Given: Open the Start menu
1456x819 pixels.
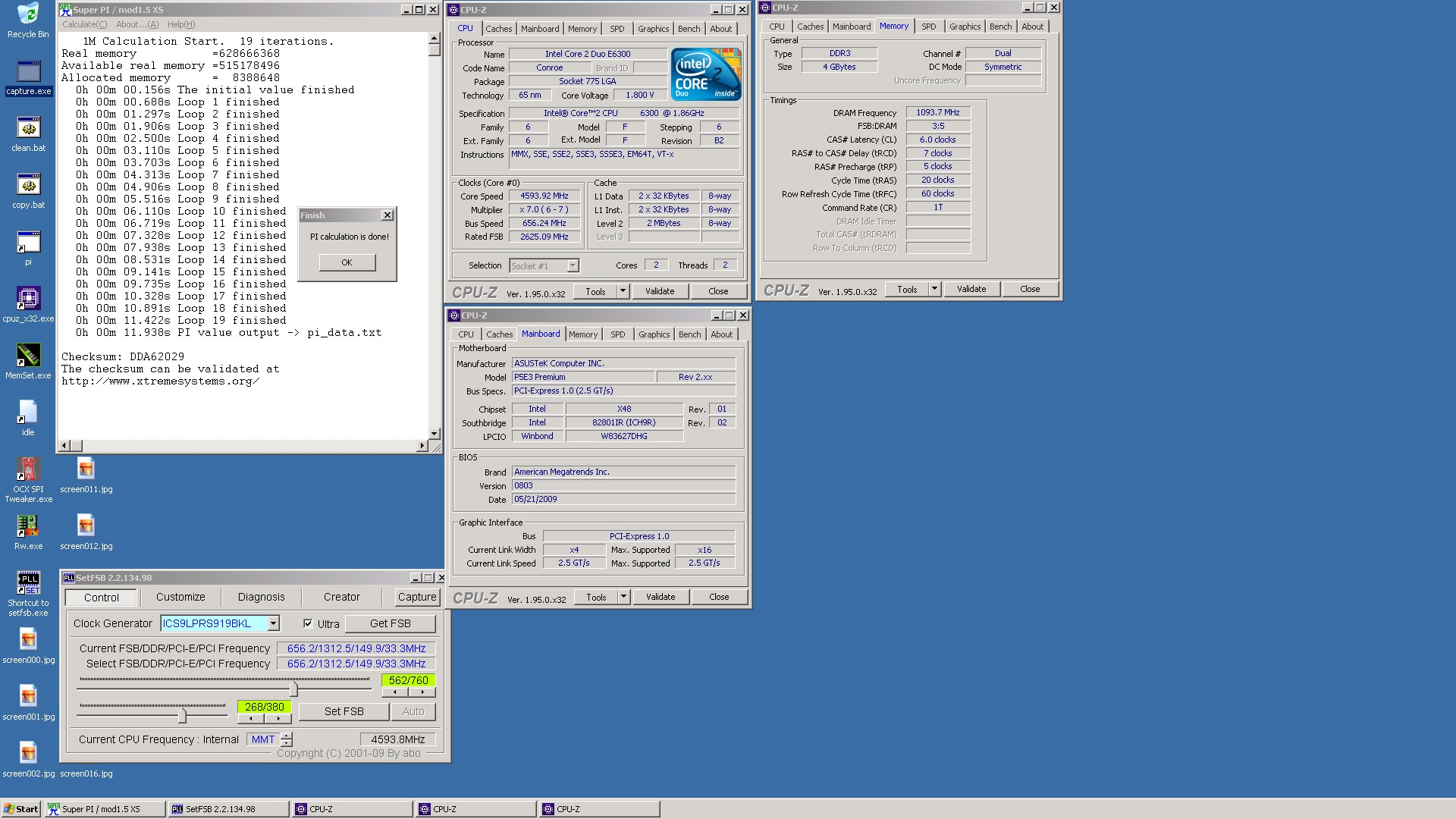Looking at the screenshot, I should pos(21,809).
